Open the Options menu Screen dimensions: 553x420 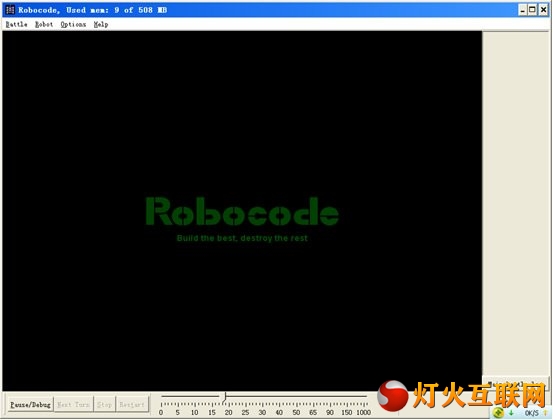[73, 24]
